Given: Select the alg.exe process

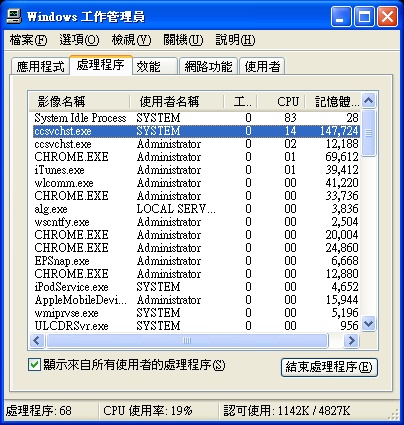Looking at the screenshot, I should [196, 209].
